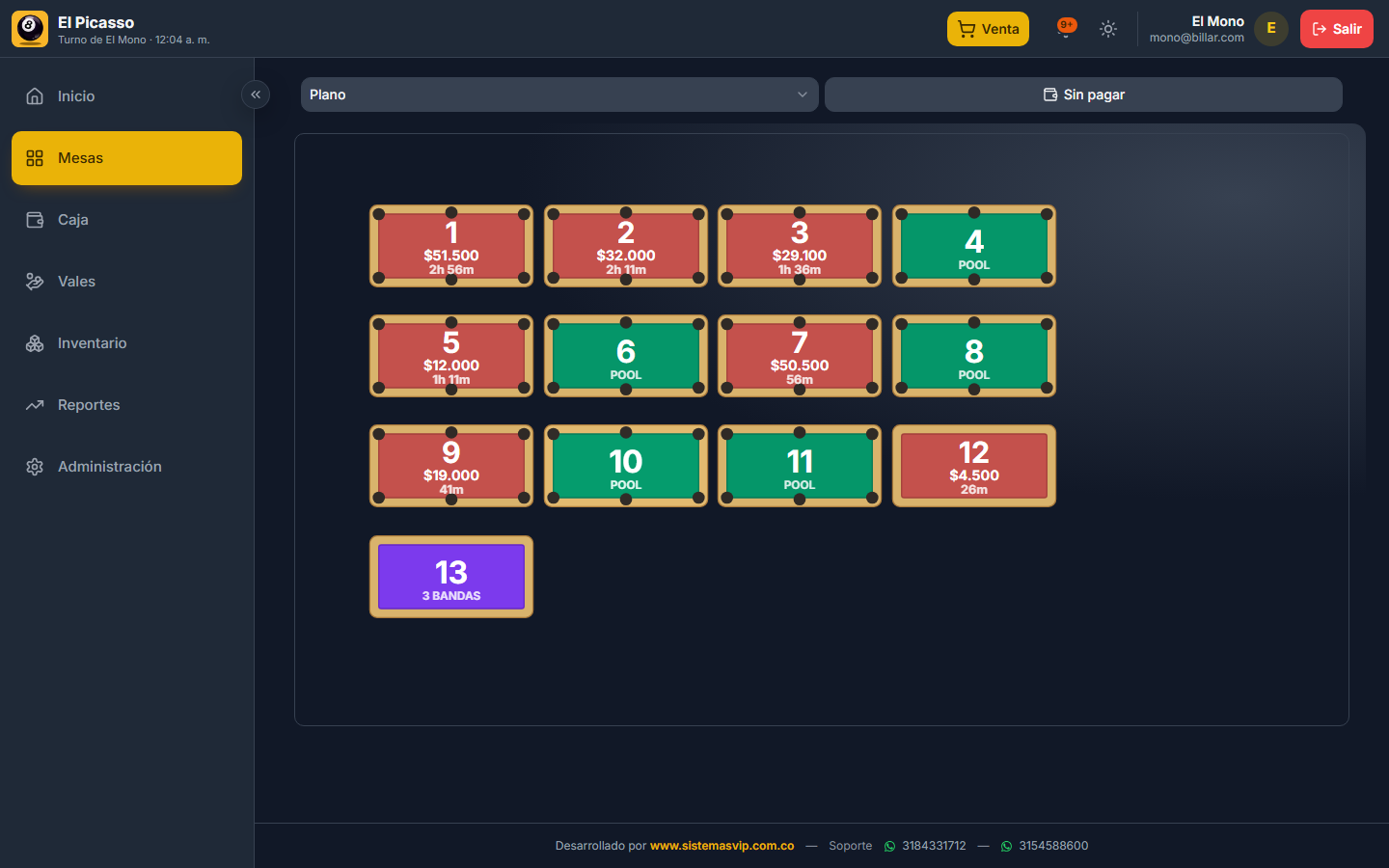Select occupied table 1 showing $51.500
Image resolution: width=1389 pixels, height=868 pixels.
coord(451,246)
